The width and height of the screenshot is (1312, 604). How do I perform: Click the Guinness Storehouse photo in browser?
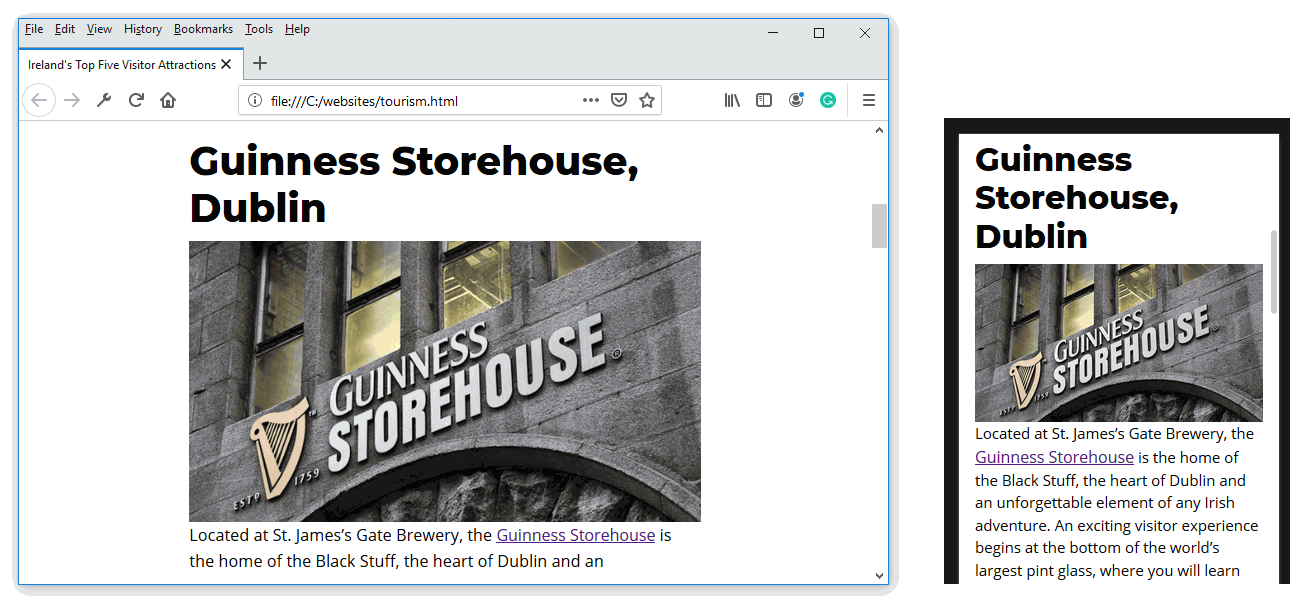pos(445,381)
